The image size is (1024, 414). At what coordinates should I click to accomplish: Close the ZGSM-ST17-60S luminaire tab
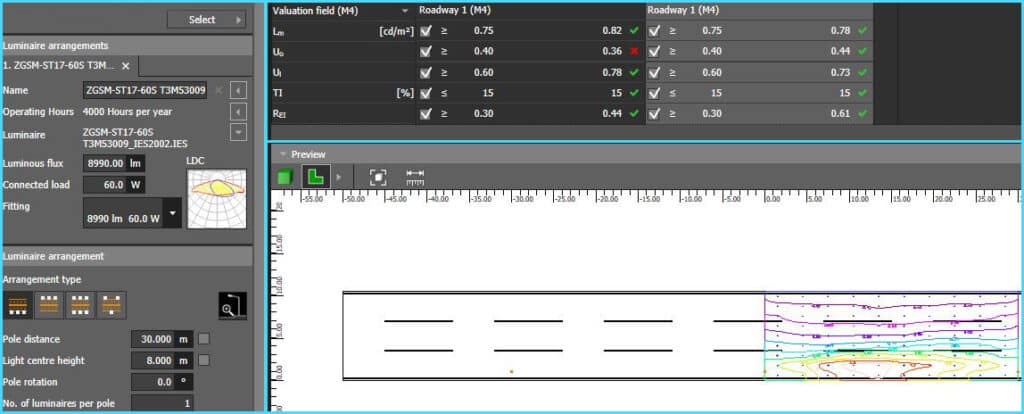tap(126, 65)
